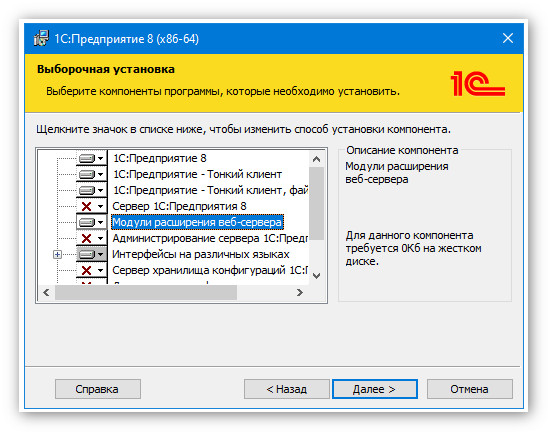Open dropdown arrow for Сервер 1С:Предприятия 8

[100, 206]
